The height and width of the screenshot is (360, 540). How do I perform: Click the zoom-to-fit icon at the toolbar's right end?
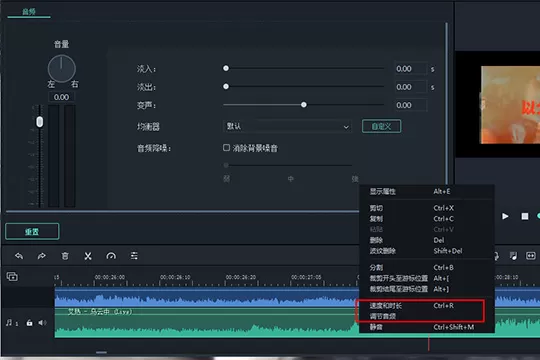click(530, 256)
